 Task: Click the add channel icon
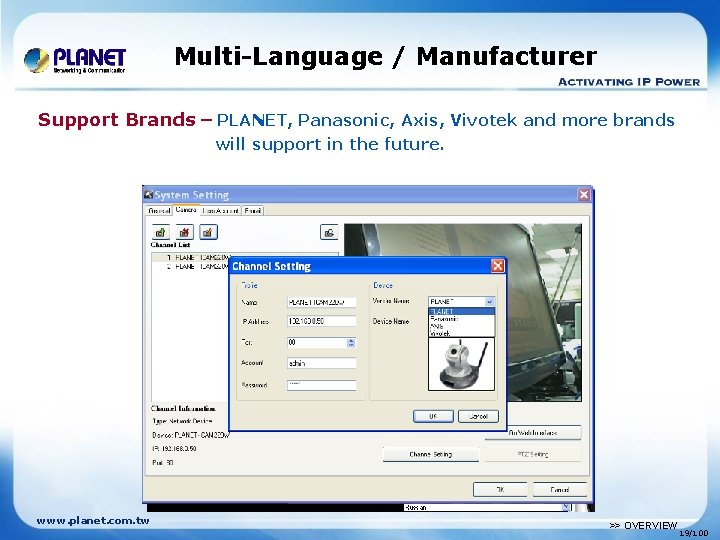[160, 232]
